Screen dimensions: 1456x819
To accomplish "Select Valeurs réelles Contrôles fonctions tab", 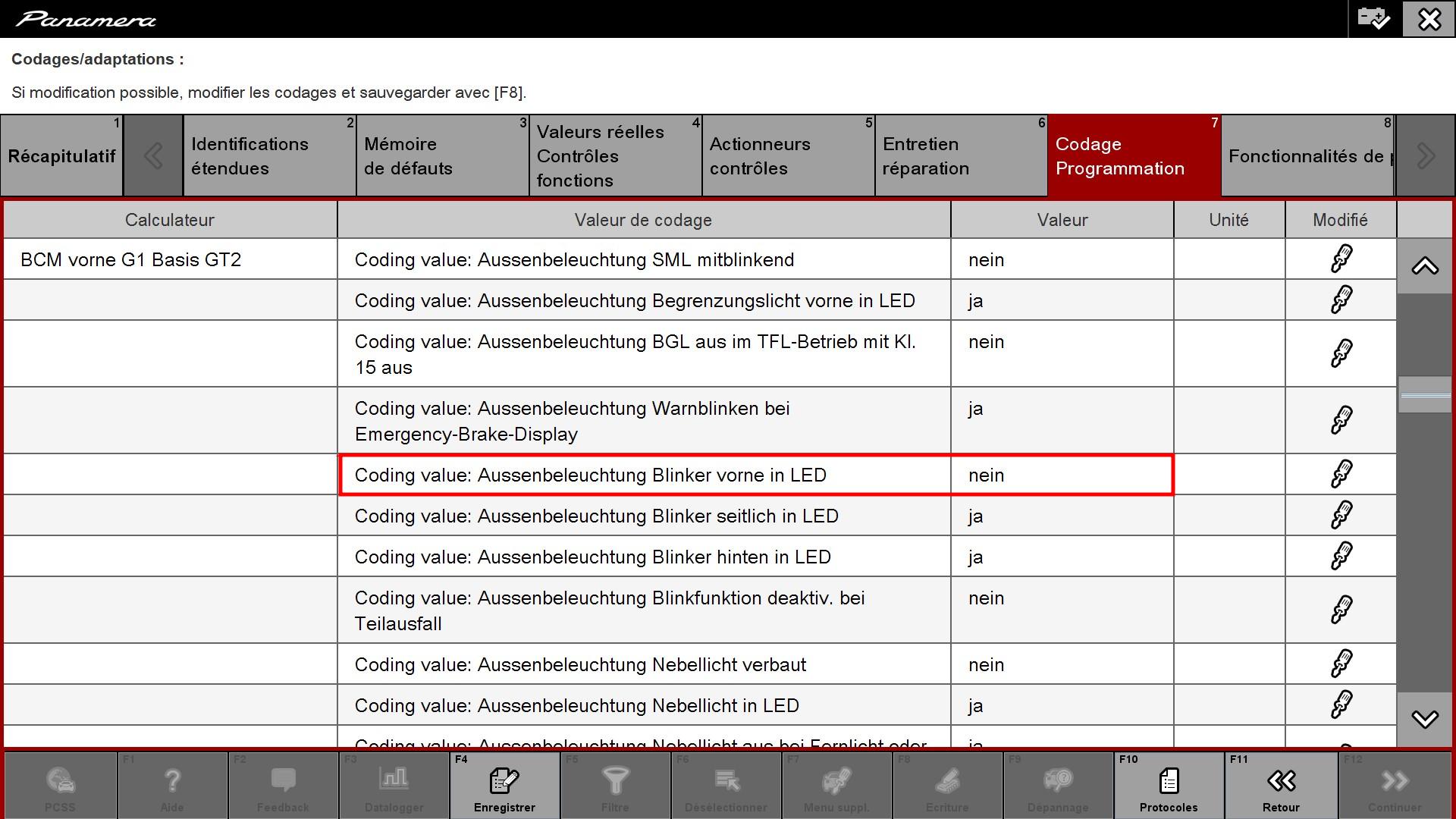I will [x=615, y=156].
